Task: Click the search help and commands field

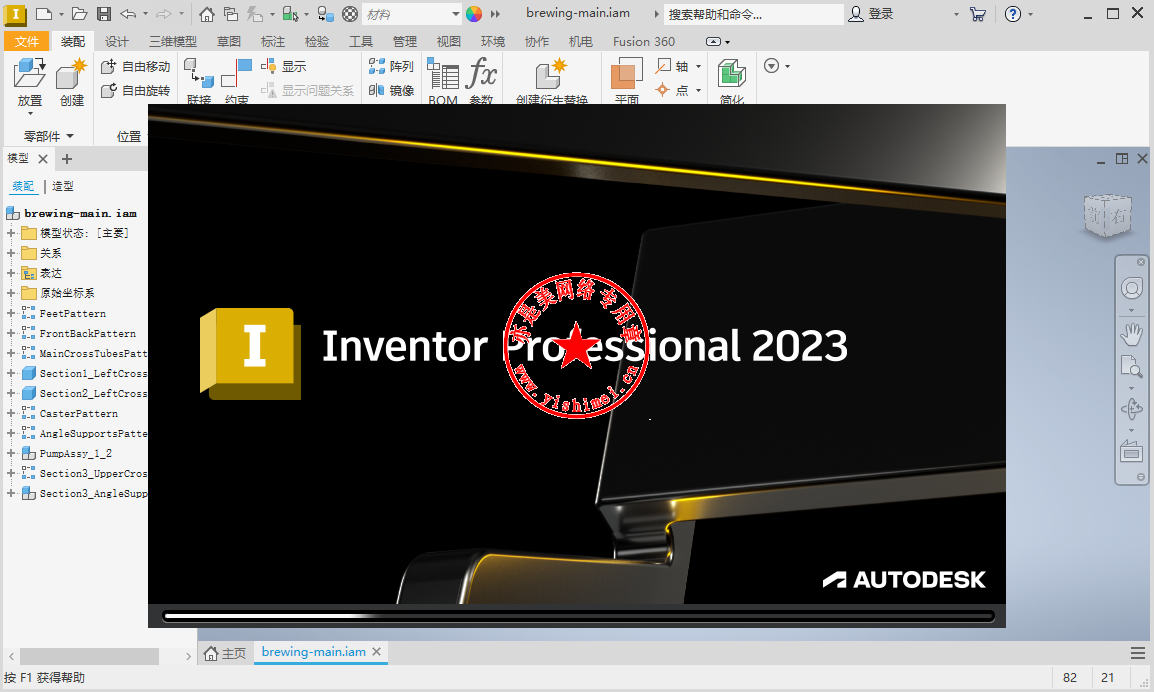Action: pyautogui.click(x=753, y=14)
